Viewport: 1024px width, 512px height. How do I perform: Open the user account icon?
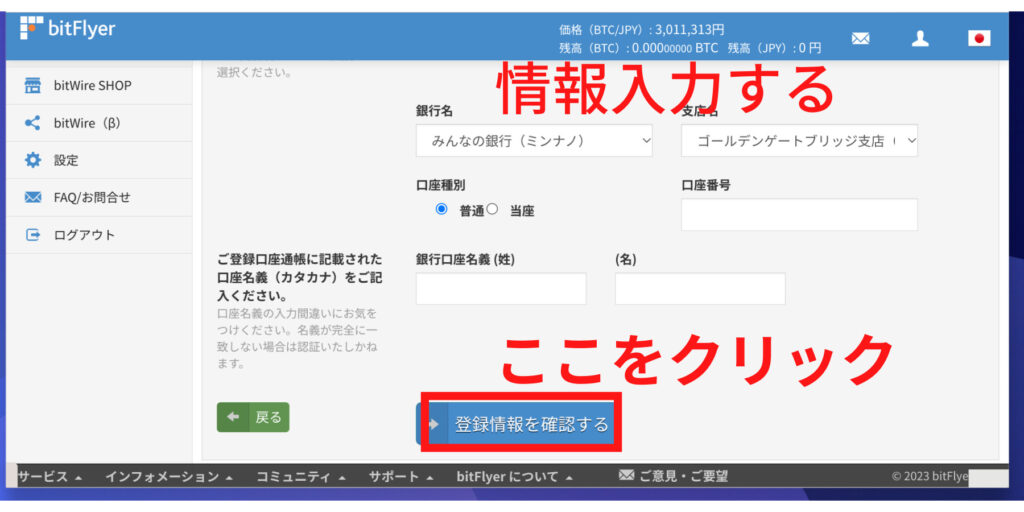920,39
